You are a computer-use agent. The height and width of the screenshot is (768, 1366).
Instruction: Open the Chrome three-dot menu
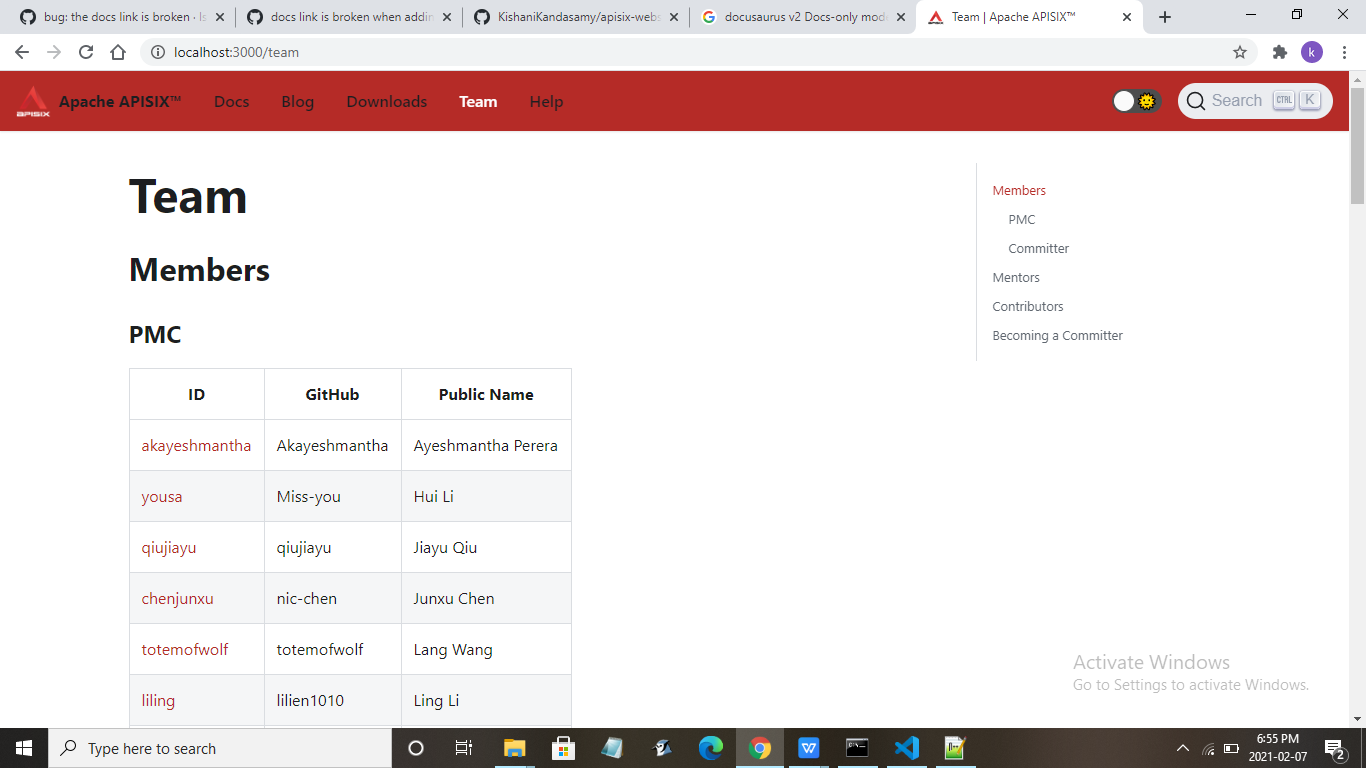pyautogui.click(x=1343, y=52)
